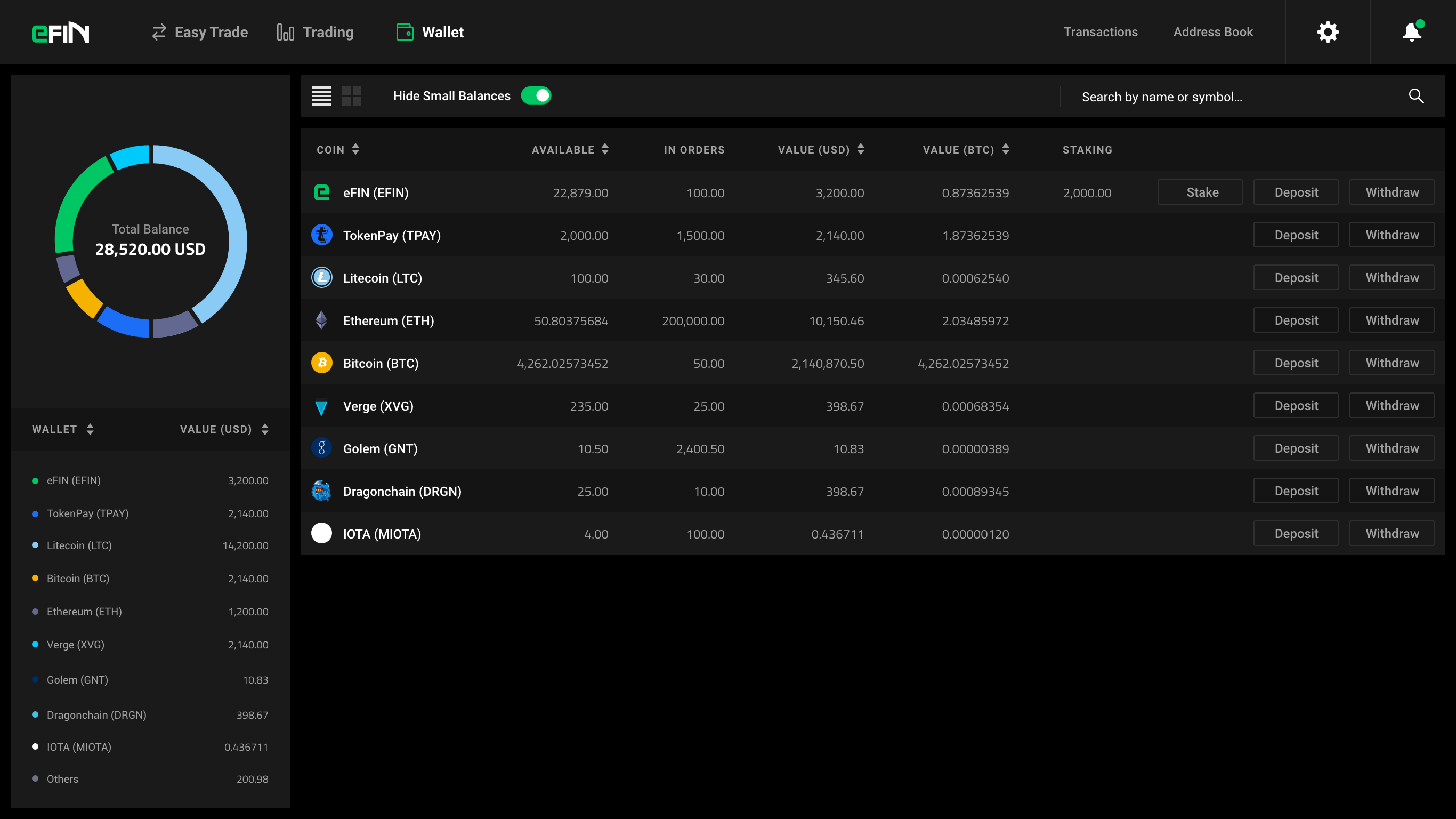The image size is (1456, 819).
Task: Click the IOTA coin icon
Action: 321,533
